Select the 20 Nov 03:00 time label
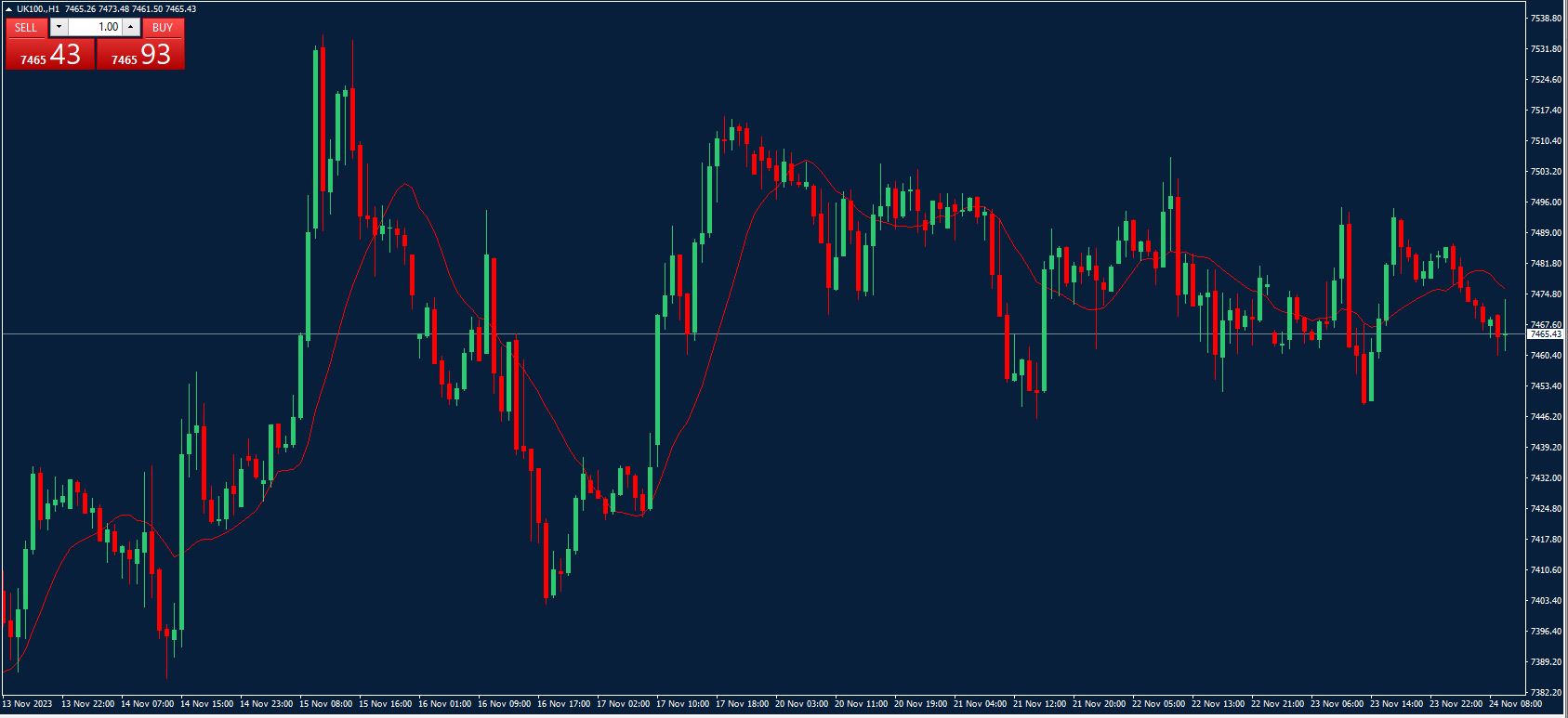This screenshot has width=1568, height=718. click(801, 704)
